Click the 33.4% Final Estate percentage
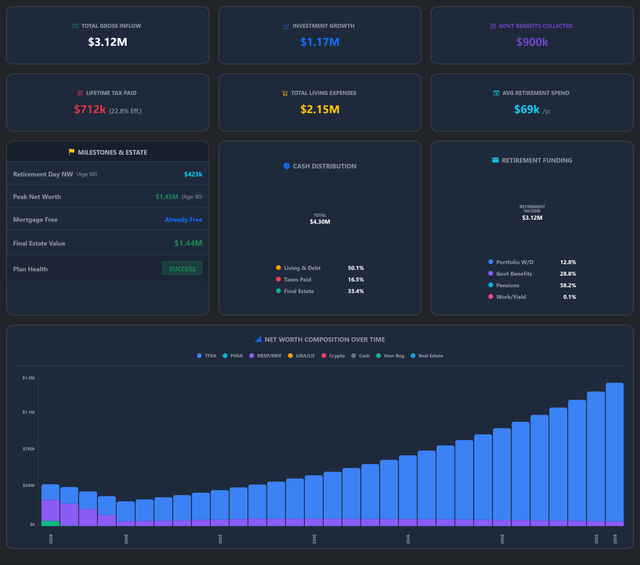 coord(356,291)
